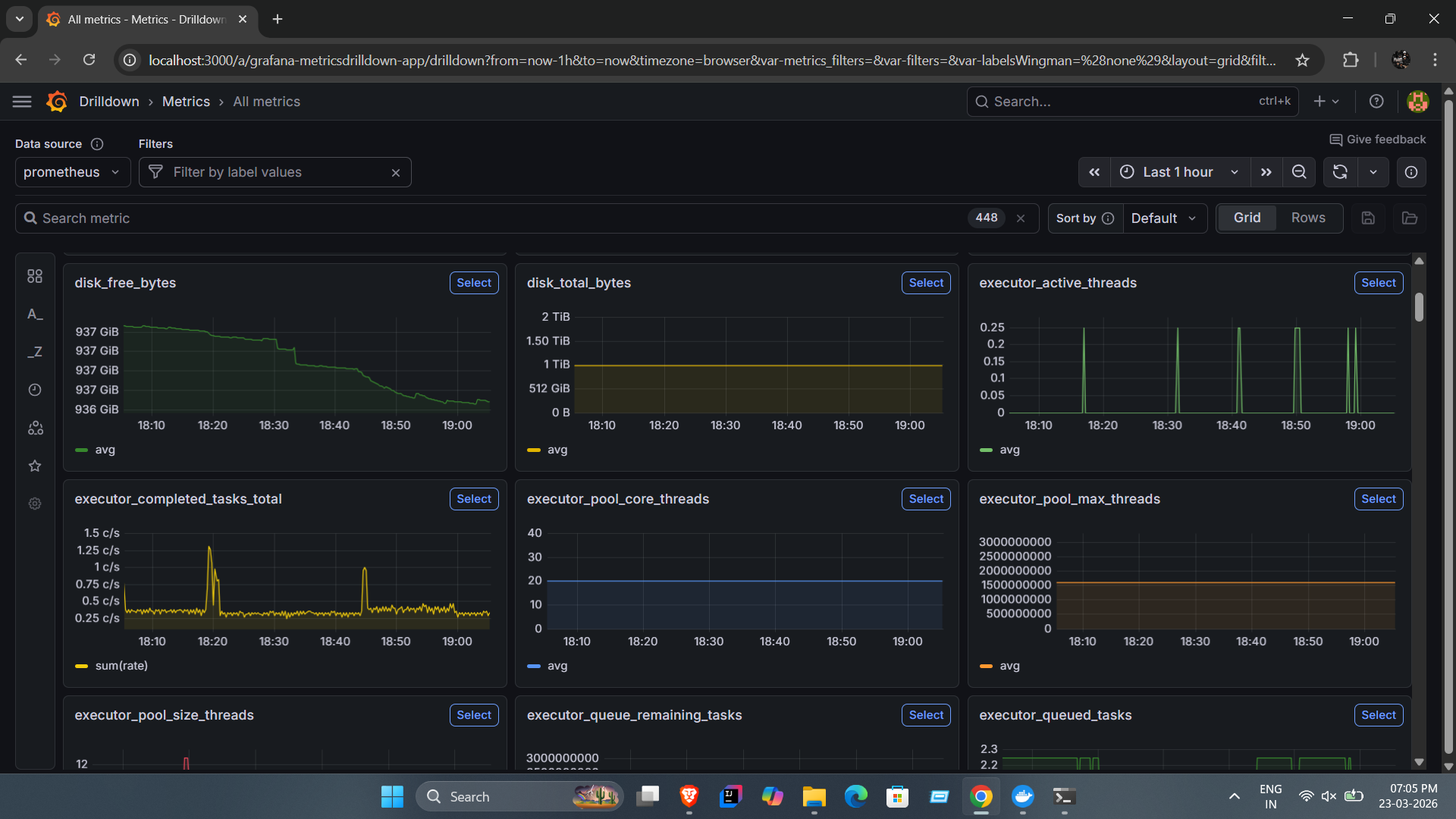1456x819 pixels.
Task: Switch layout to Grid view
Action: tap(1247, 218)
